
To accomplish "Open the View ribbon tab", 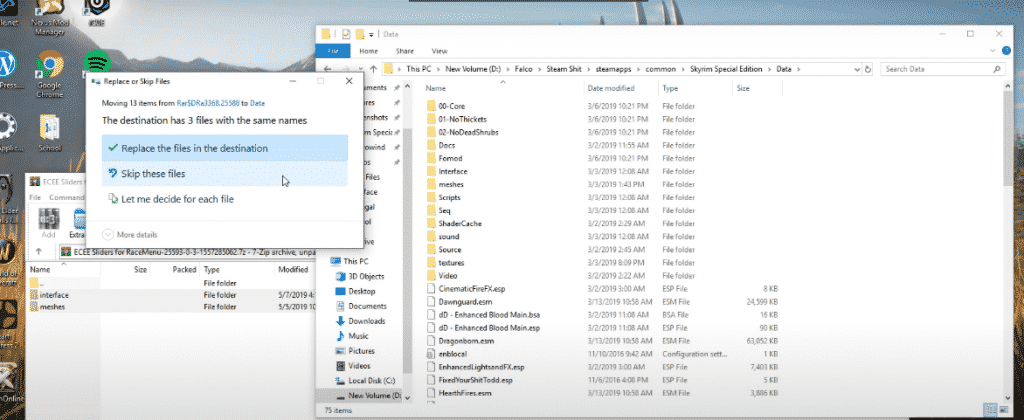I will point(440,51).
